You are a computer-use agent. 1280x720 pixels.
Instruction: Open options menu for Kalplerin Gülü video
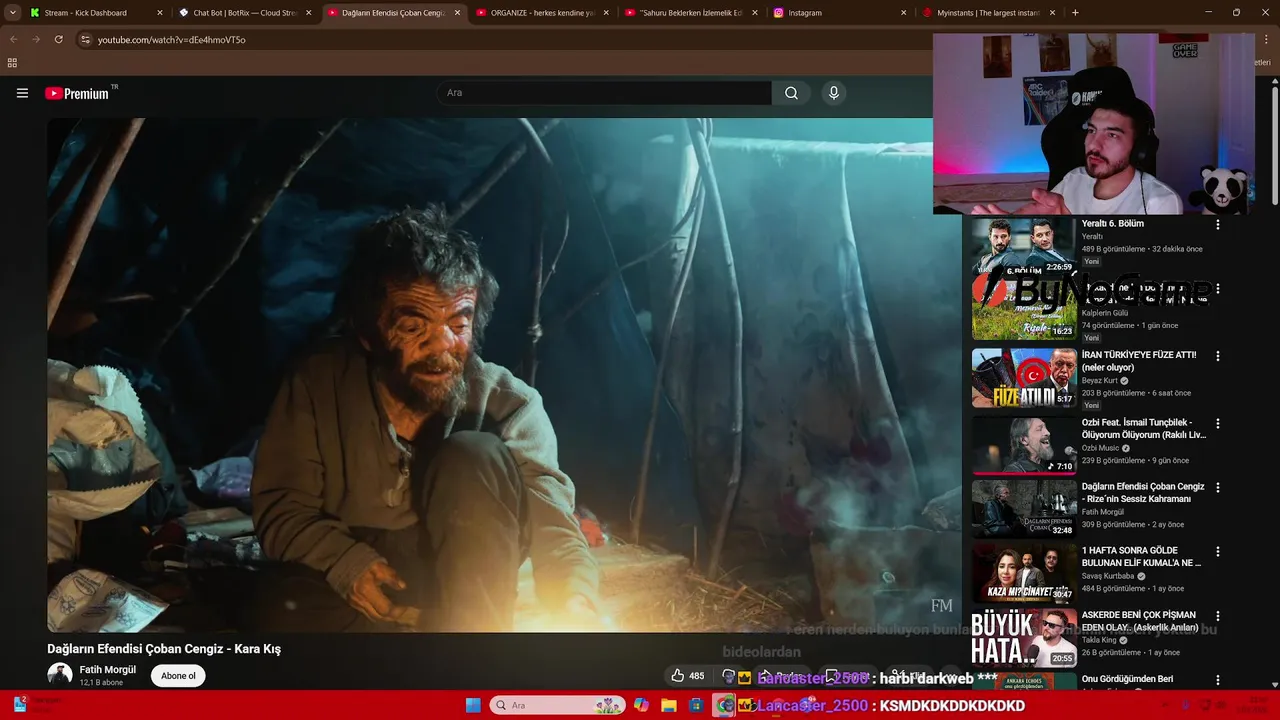[1217, 289]
